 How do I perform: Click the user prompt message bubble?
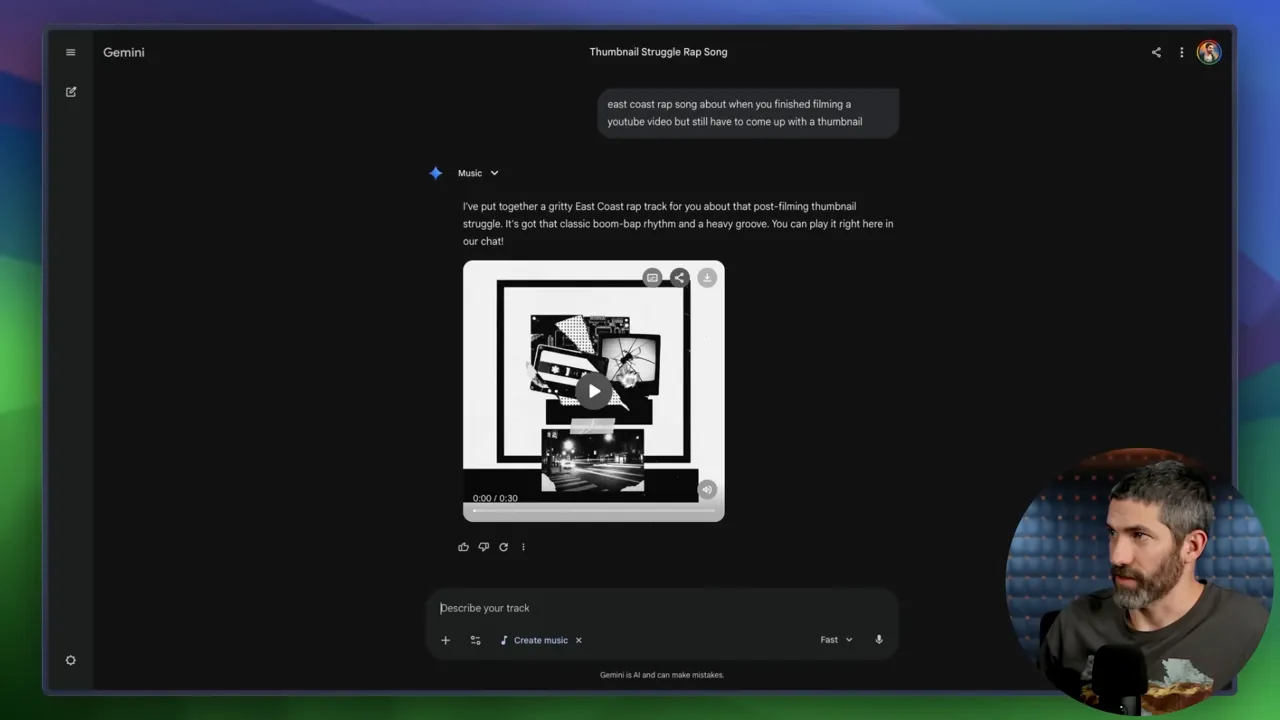(x=748, y=113)
